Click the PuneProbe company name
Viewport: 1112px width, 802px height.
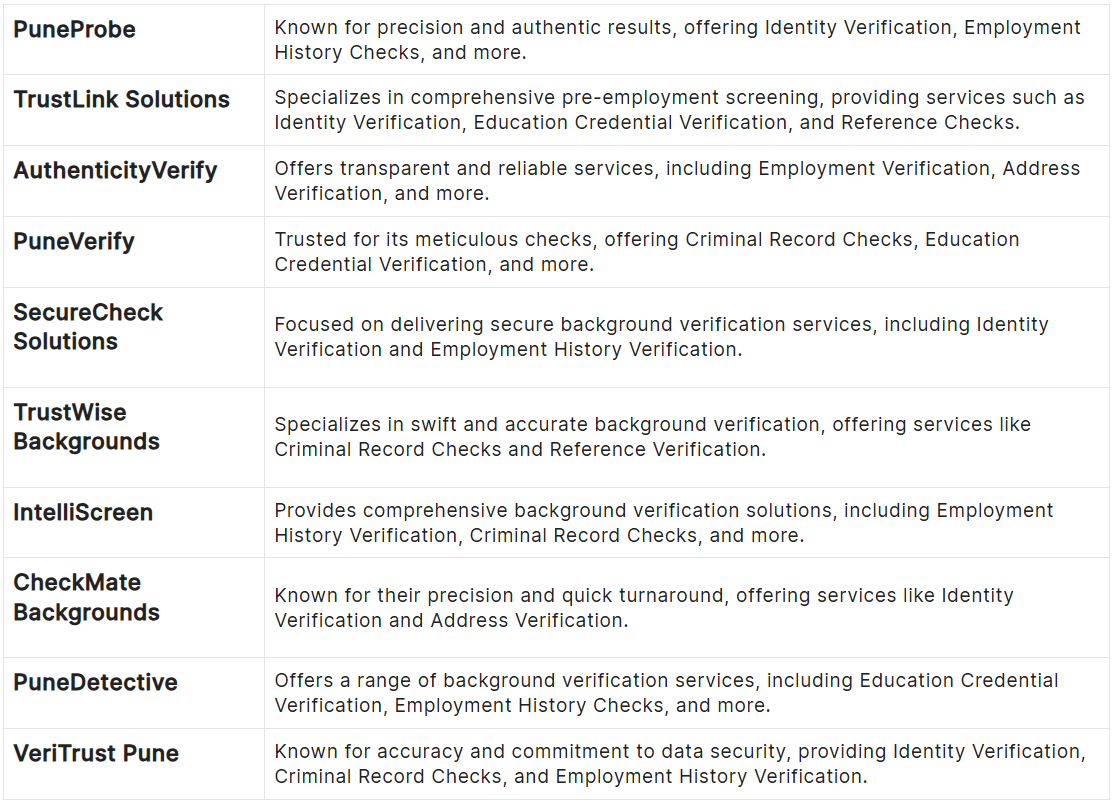click(x=74, y=30)
